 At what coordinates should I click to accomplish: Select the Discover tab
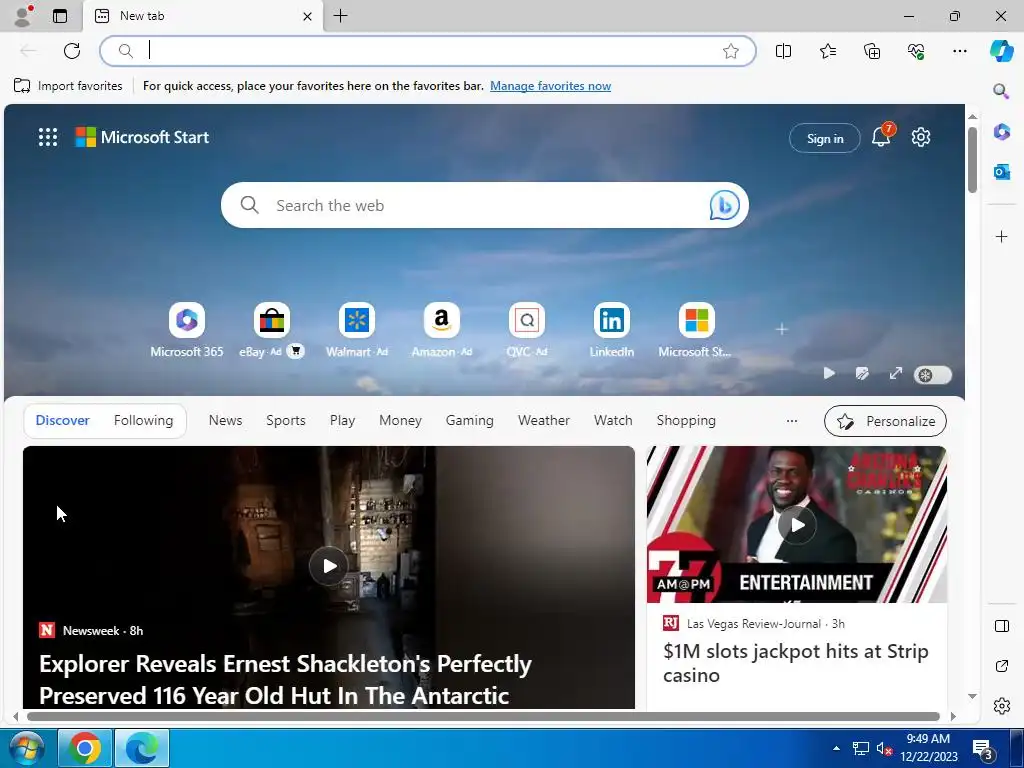click(x=63, y=421)
